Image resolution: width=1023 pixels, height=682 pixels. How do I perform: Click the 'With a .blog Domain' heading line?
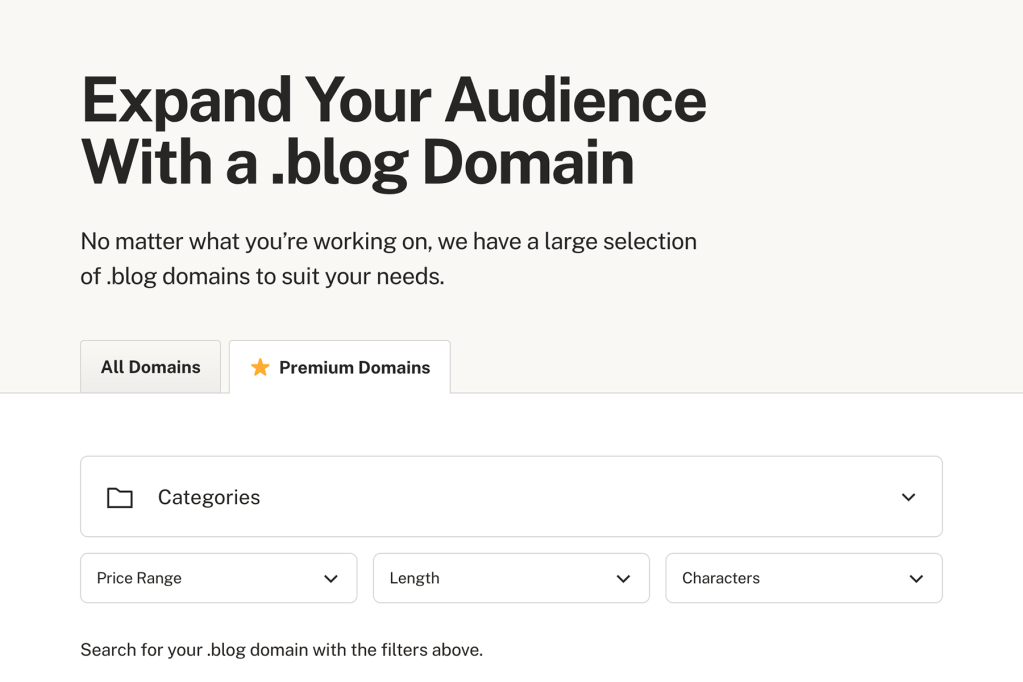tap(357, 162)
